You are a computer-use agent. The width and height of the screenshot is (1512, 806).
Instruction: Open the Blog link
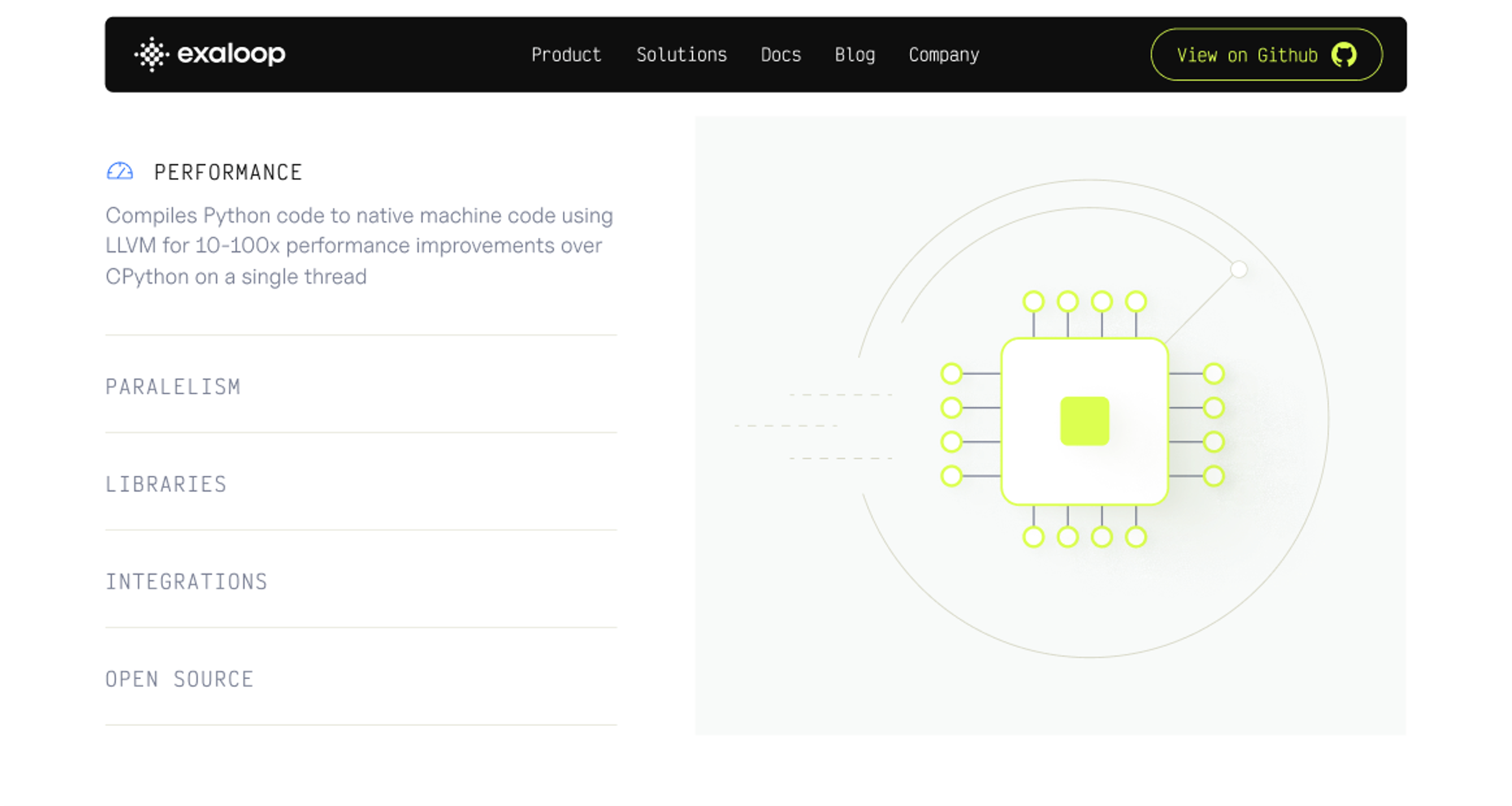pos(854,55)
